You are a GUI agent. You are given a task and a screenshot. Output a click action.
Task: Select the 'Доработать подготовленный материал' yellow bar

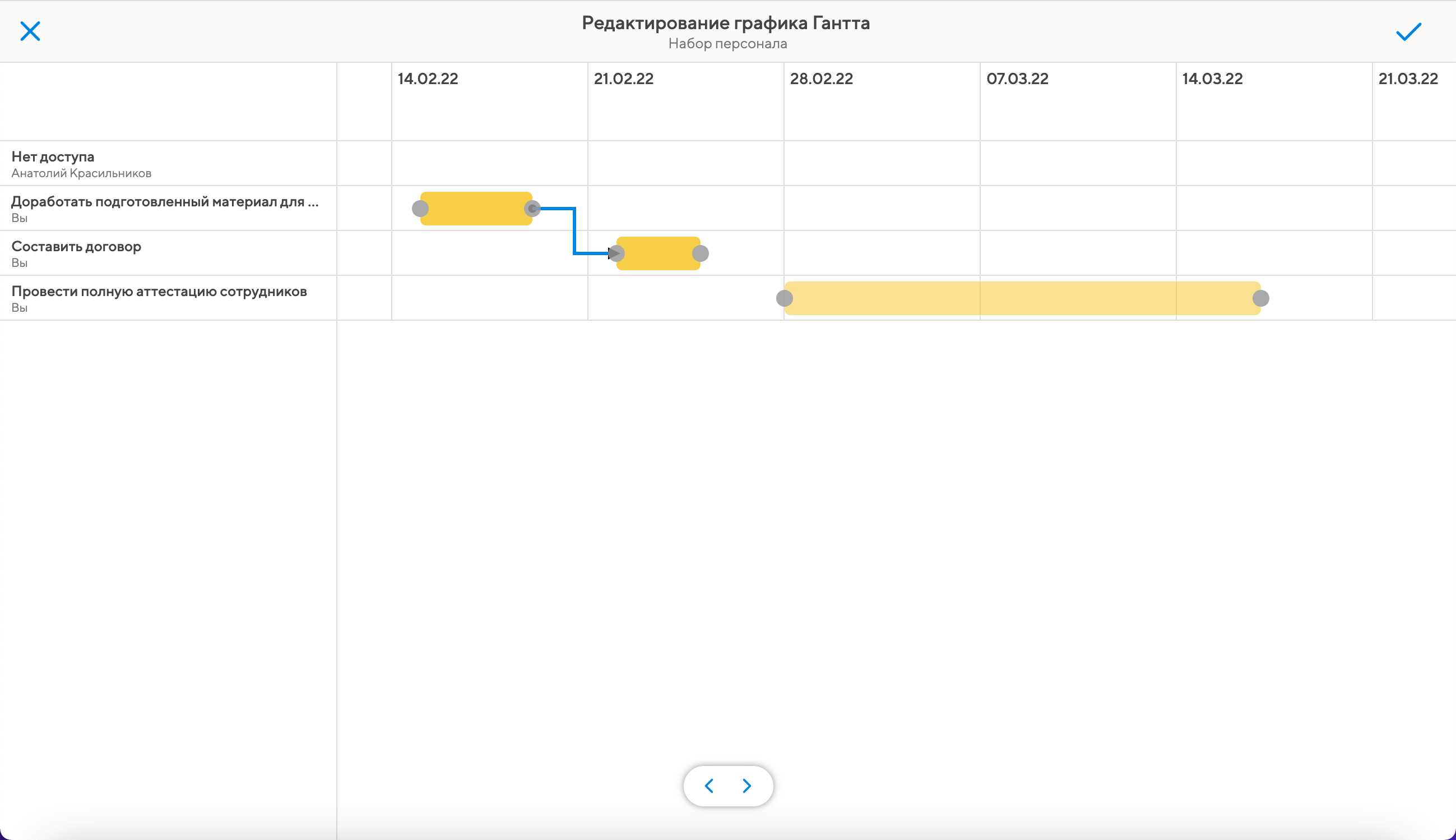(476, 208)
